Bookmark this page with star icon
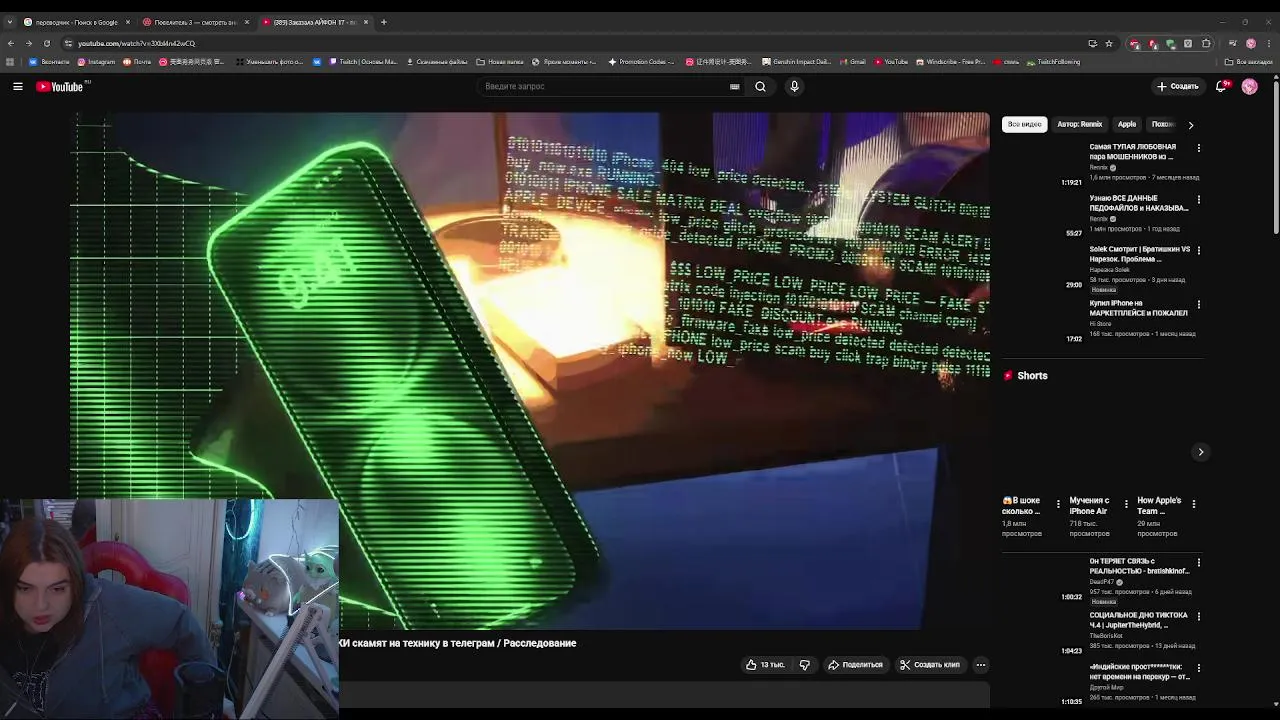 pos(1109,43)
